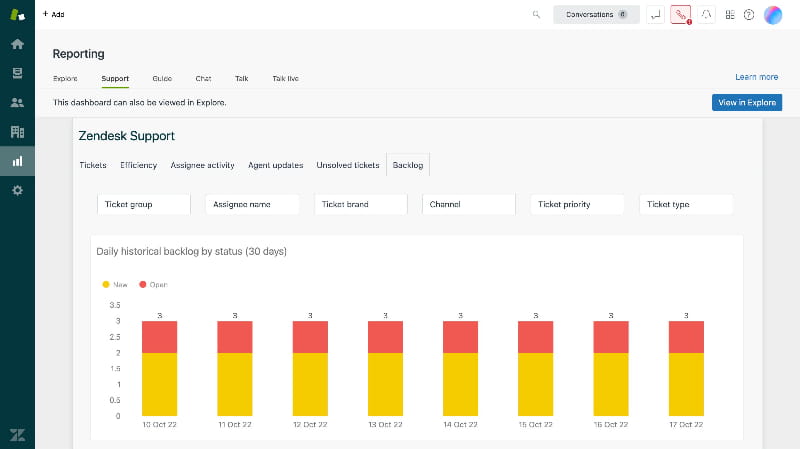Open the notifications bell icon
Screen dimensions: 800x449
tap(705, 15)
